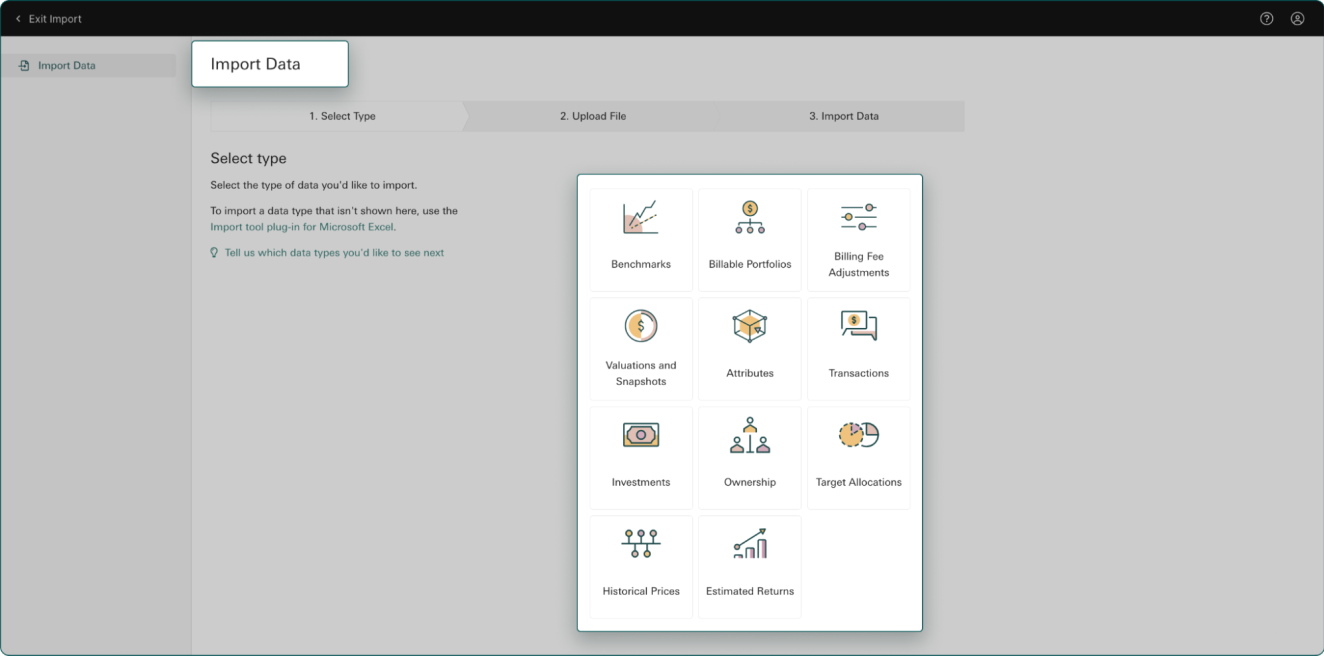Choose the Billable Portfolios icon

coord(749,217)
